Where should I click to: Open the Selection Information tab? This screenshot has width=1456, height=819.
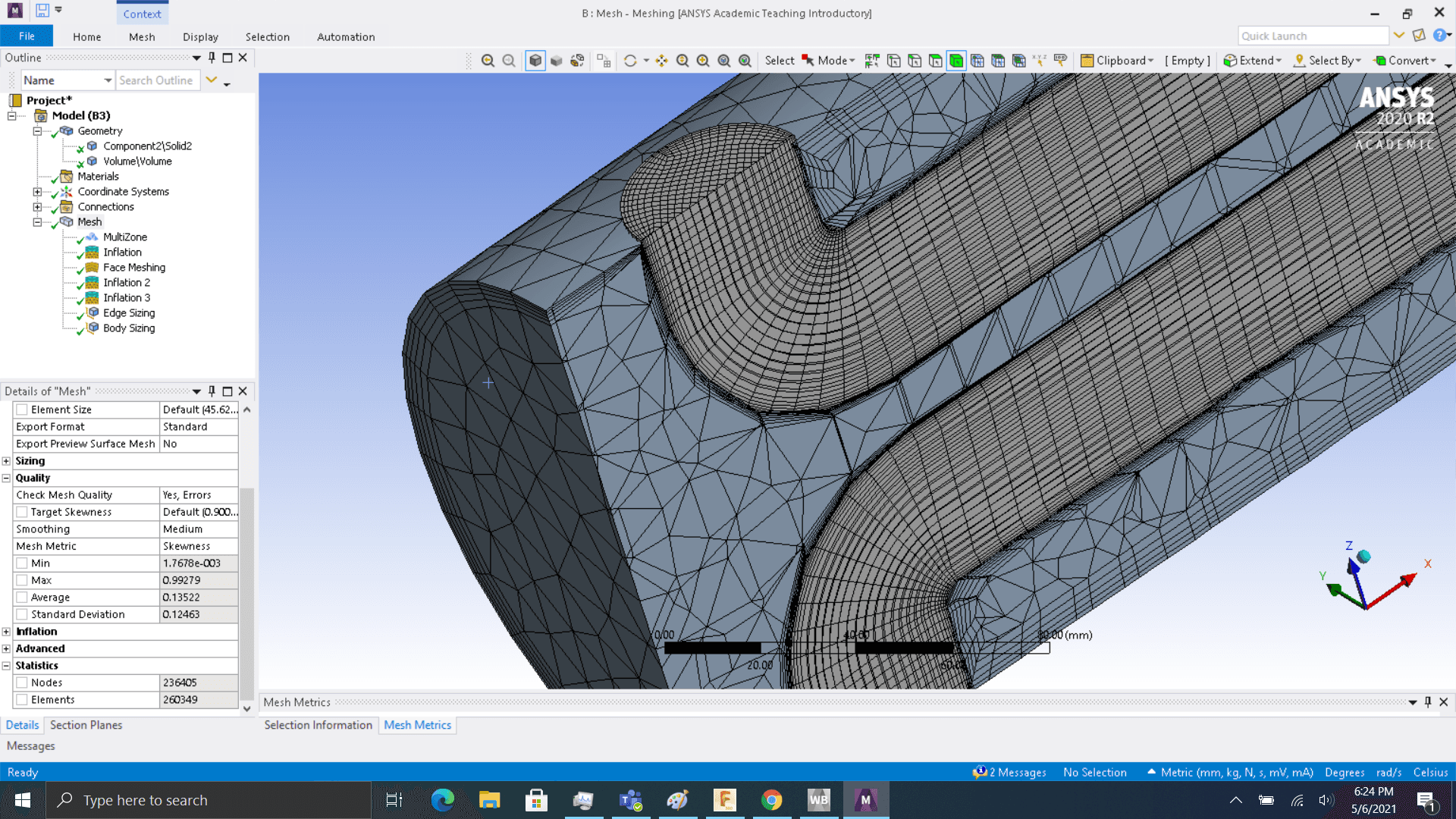(318, 725)
